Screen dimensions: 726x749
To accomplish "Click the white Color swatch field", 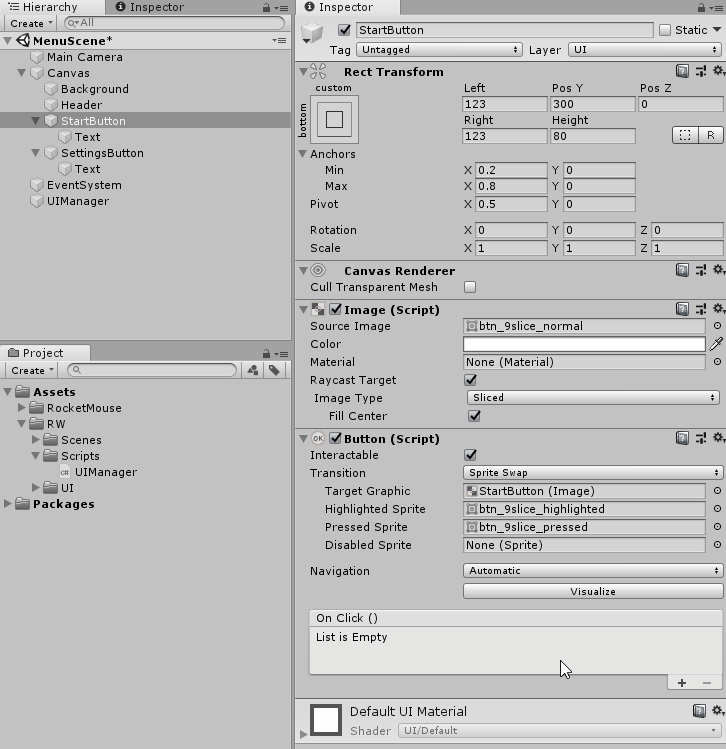I will pyautogui.click(x=584, y=344).
